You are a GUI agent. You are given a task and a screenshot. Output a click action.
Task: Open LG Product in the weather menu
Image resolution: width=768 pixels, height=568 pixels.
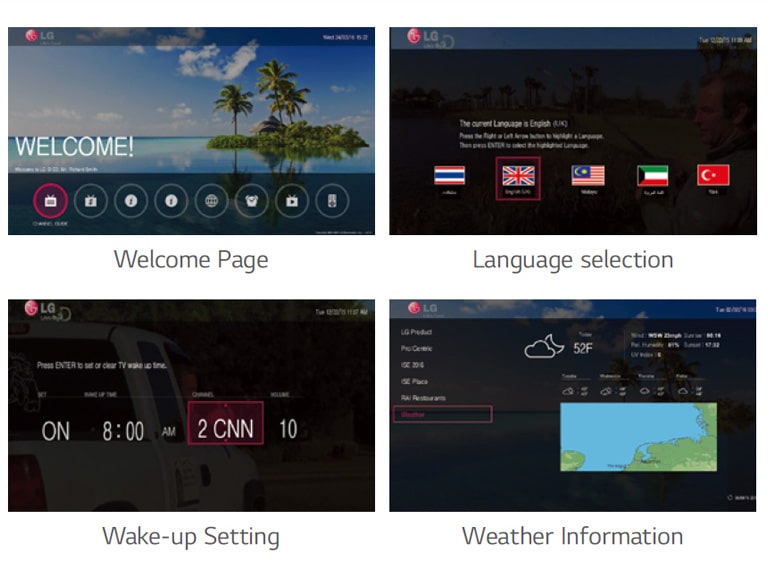(416, 332)
